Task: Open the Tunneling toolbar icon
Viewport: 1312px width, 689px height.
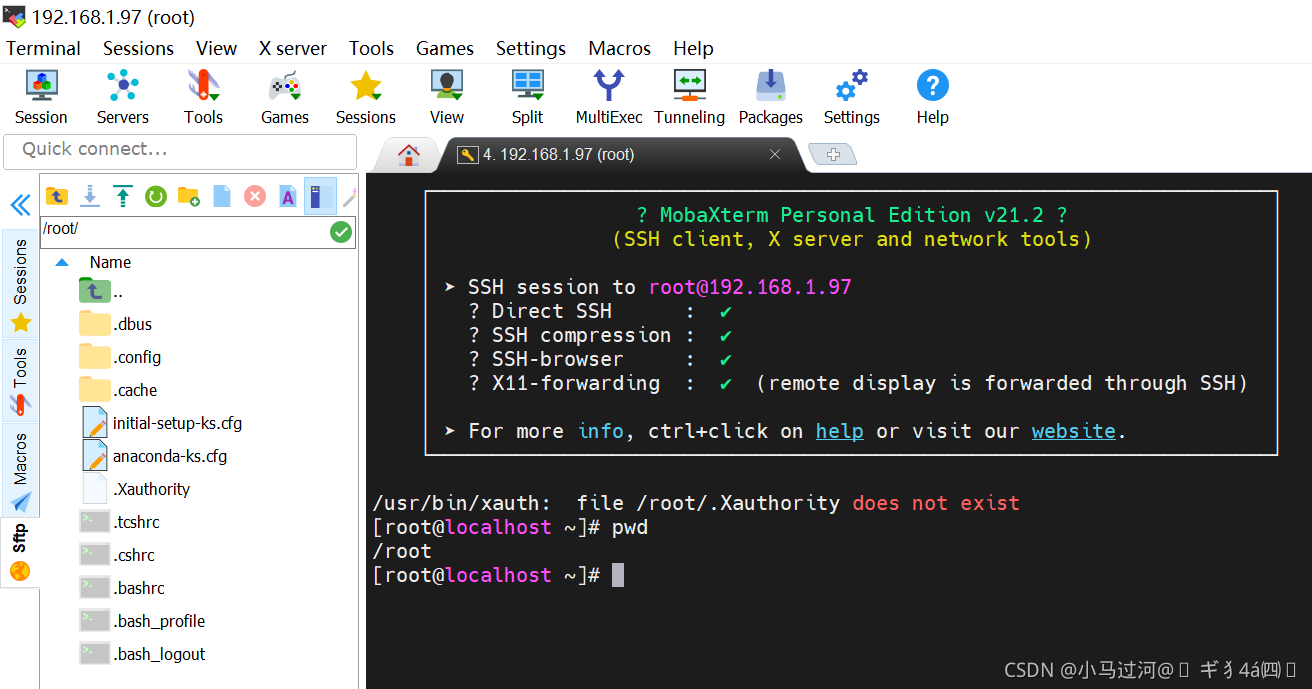Action: (690, 97)
